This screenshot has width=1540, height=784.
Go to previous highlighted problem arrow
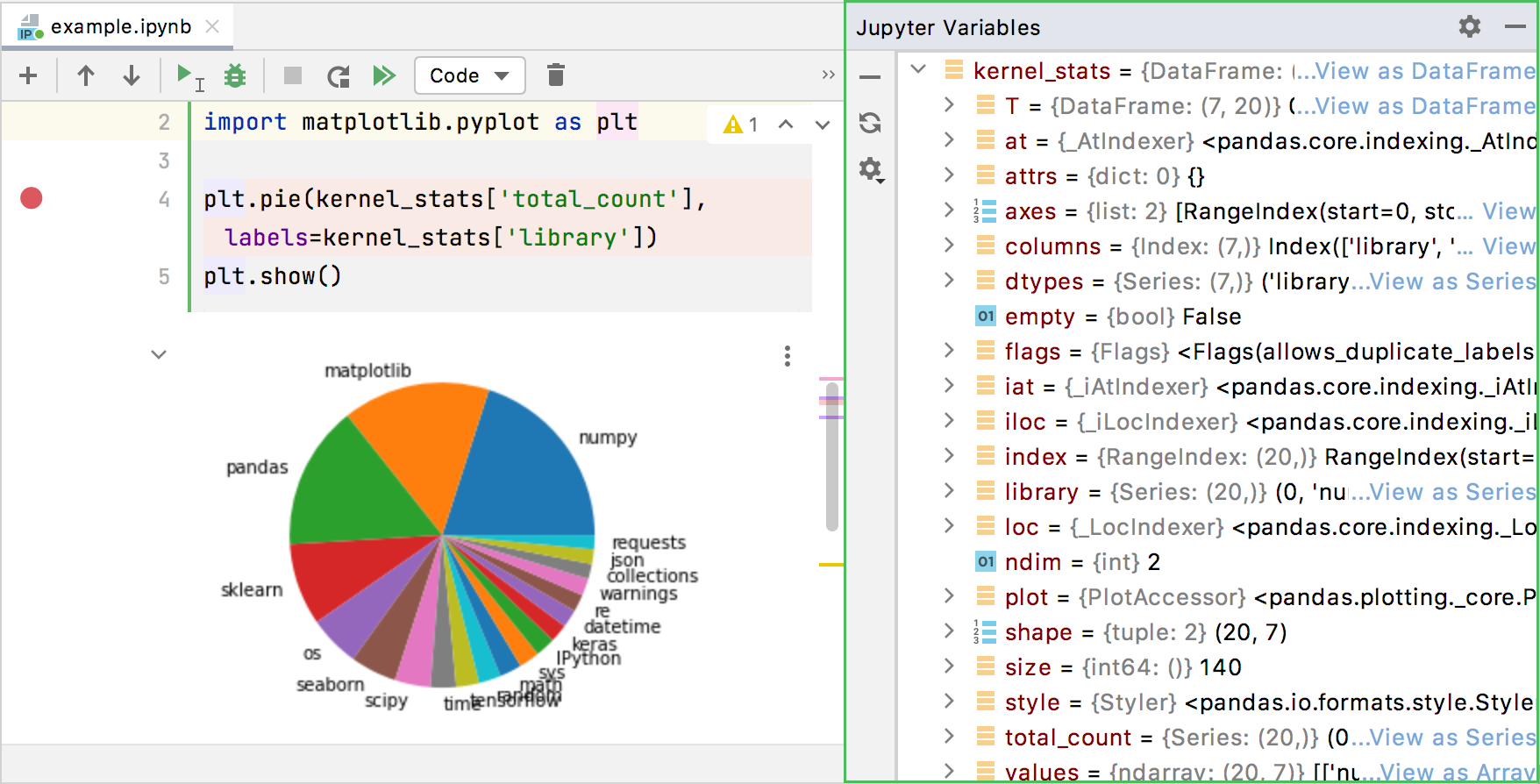[x=786, y=125]
